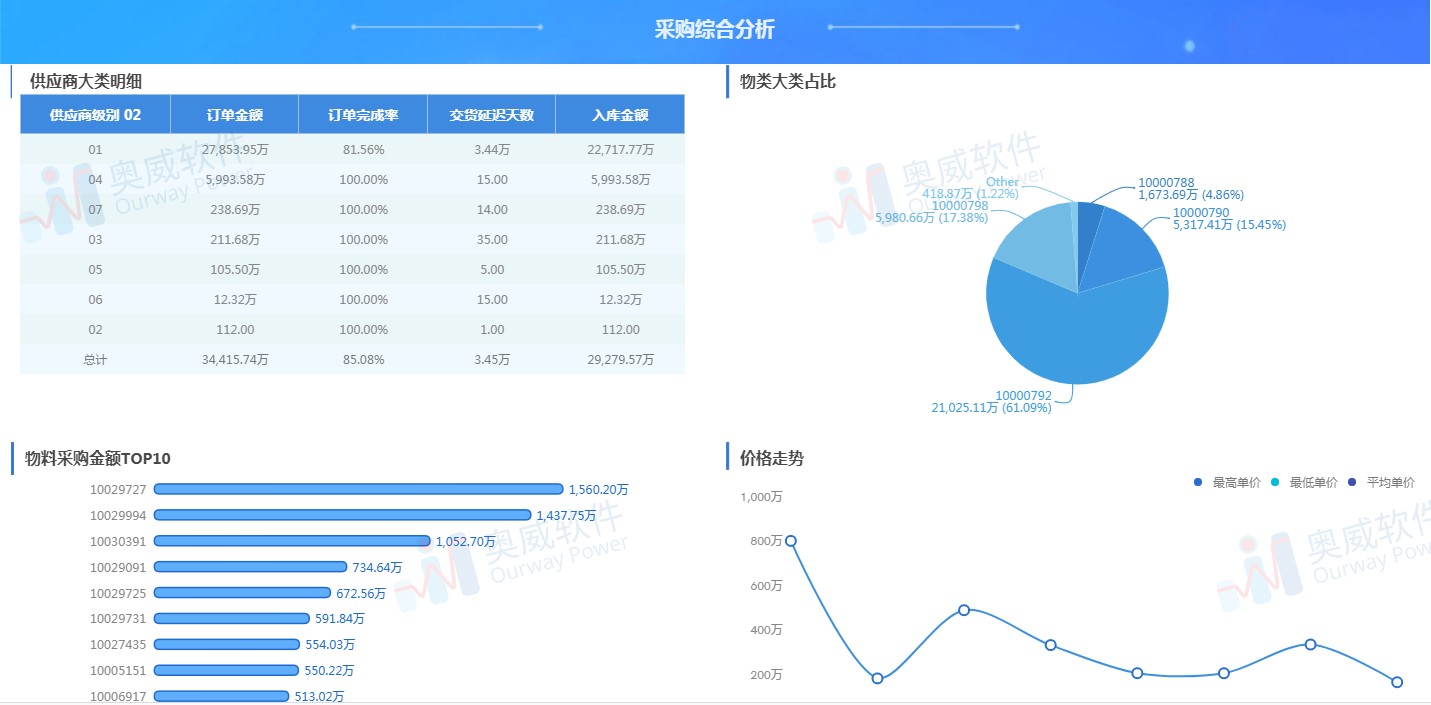Click the 734.64万 bar value label
Screen dimensions: 1431x705
tap(377, 568)
